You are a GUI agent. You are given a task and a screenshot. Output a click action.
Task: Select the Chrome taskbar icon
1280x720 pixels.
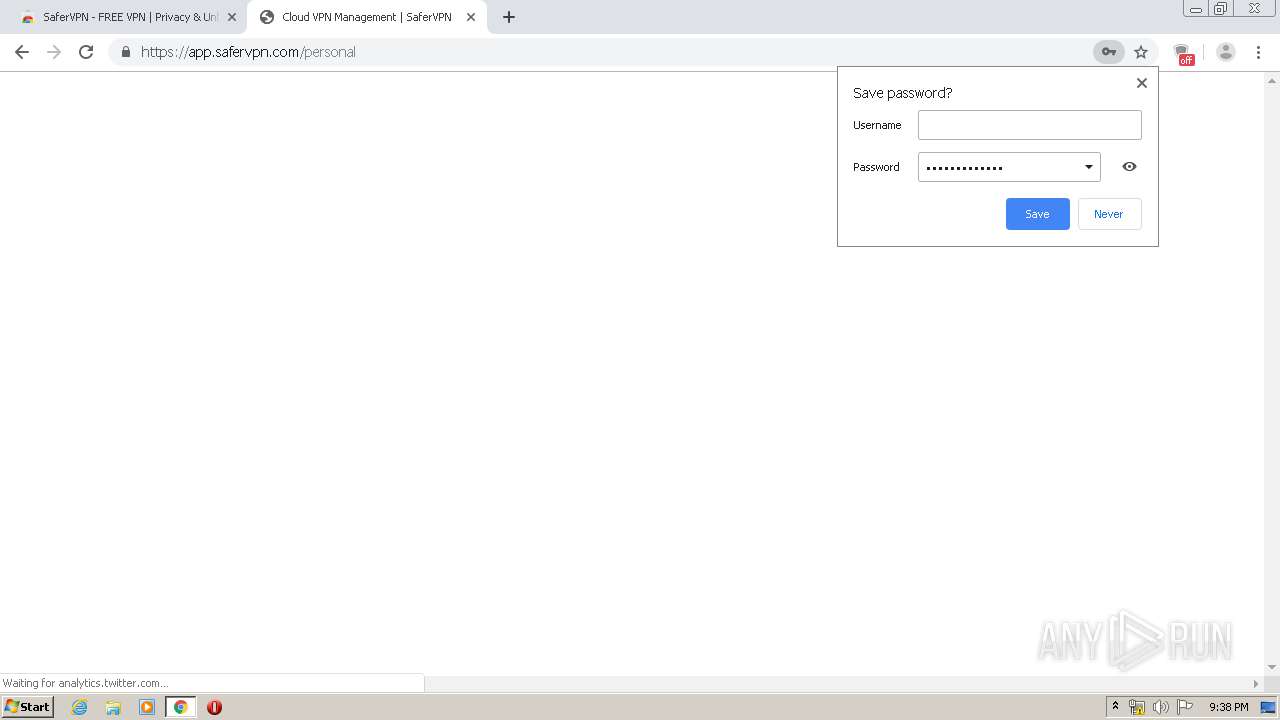181,707
